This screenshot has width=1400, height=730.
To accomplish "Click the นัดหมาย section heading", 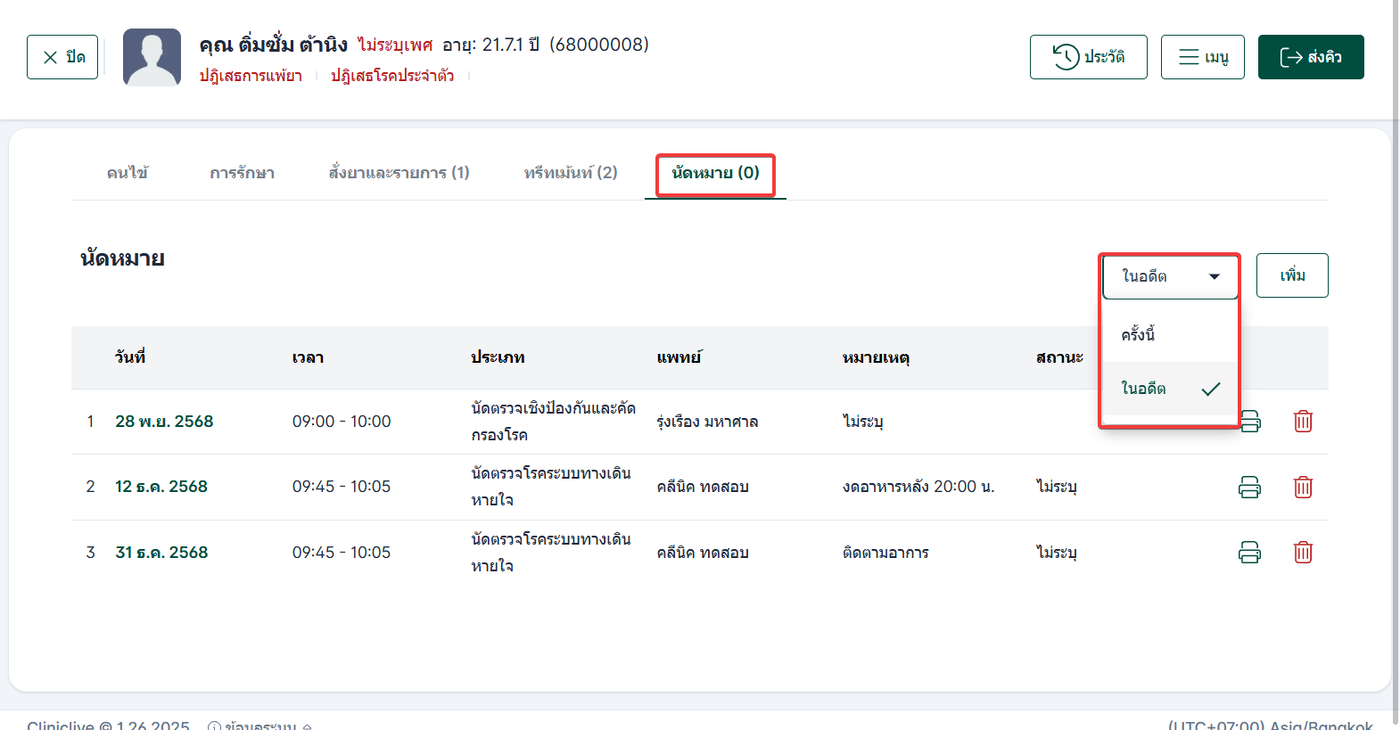I will 122,259.
